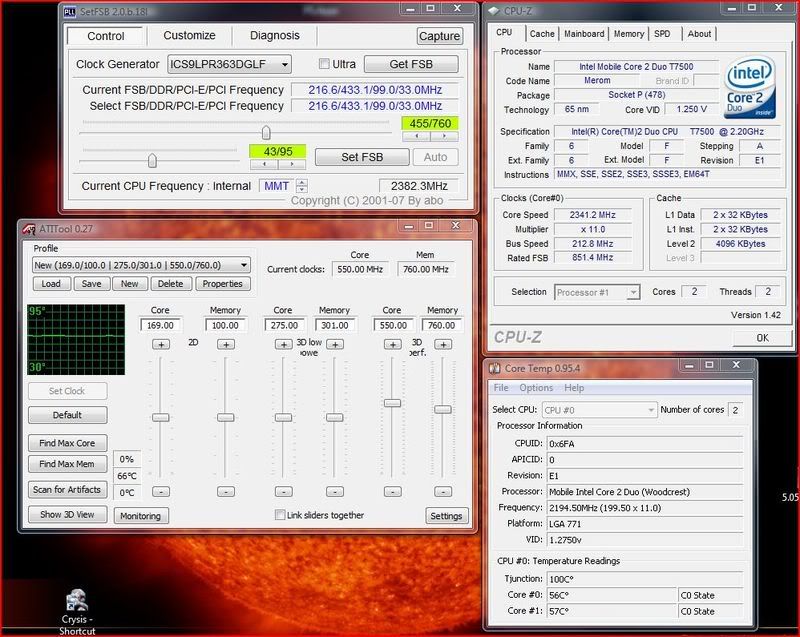
Task: Open the Cache tab in CPU-Z
Action: [542, 34]
